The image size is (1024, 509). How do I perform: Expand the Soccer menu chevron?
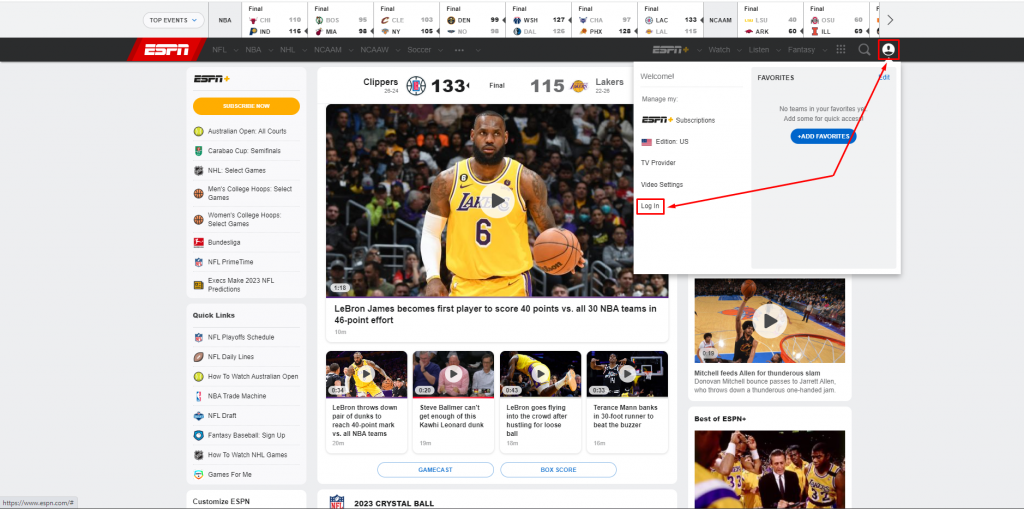(440, 50)
